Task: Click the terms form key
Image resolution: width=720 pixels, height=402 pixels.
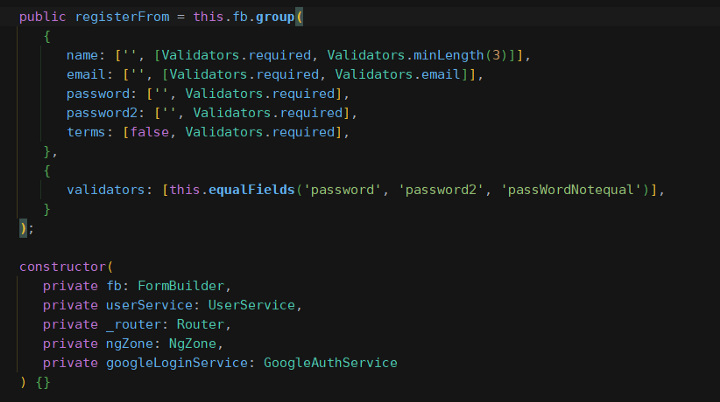Action: point(87,132)
